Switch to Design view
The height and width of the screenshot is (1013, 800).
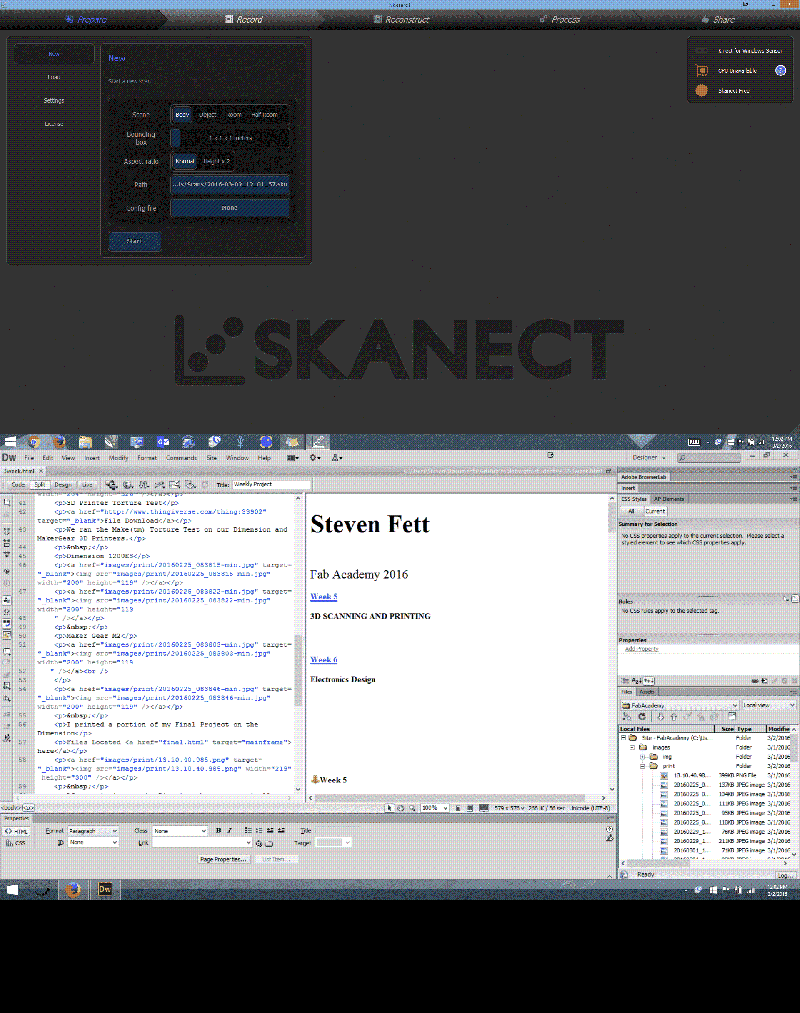63,485
